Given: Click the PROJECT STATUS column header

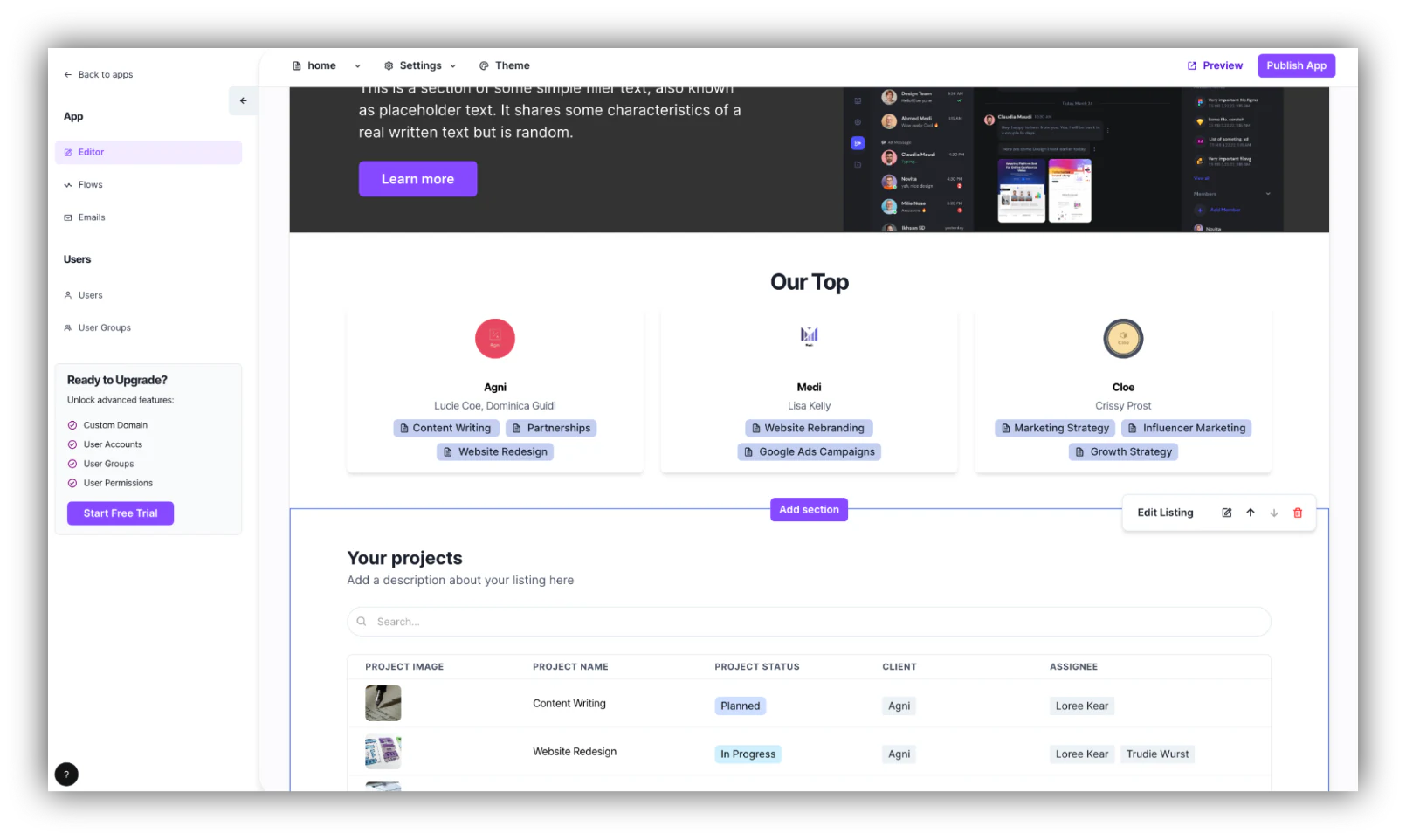Looking at the screenshot, I should (x=757, y=667).
